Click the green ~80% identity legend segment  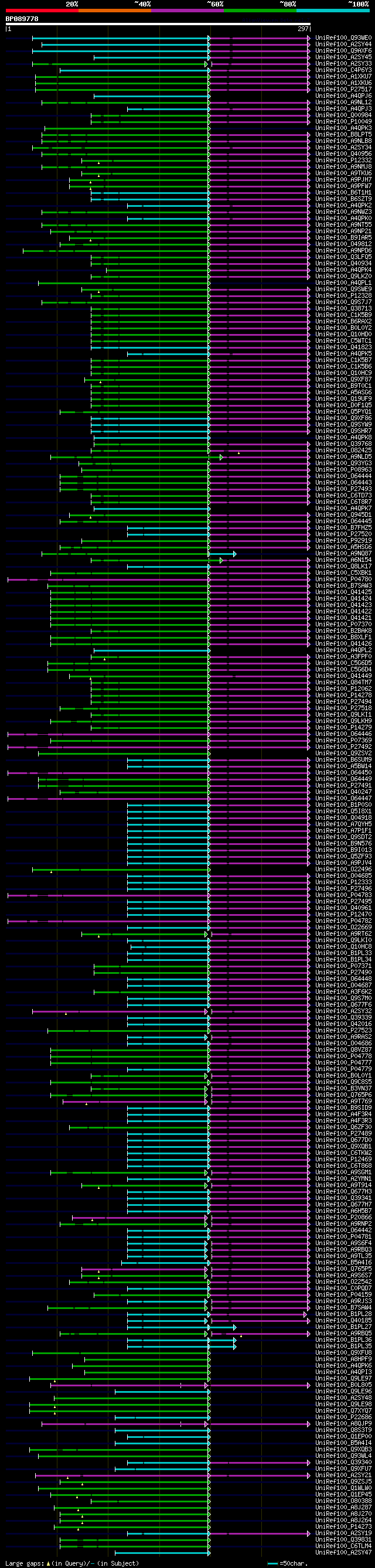pyautogui.click(x=260, y=11)
